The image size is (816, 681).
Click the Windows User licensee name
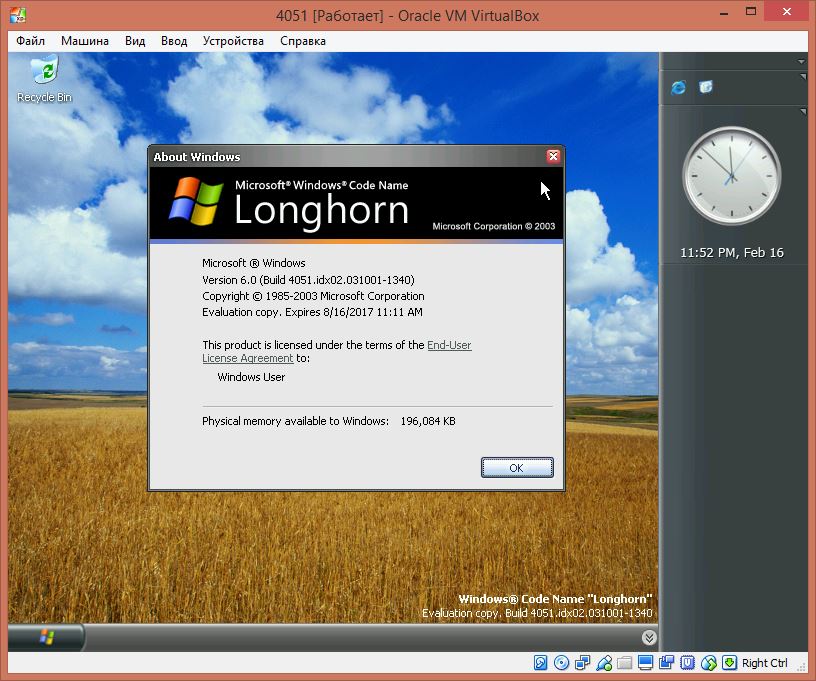[251, 377]
